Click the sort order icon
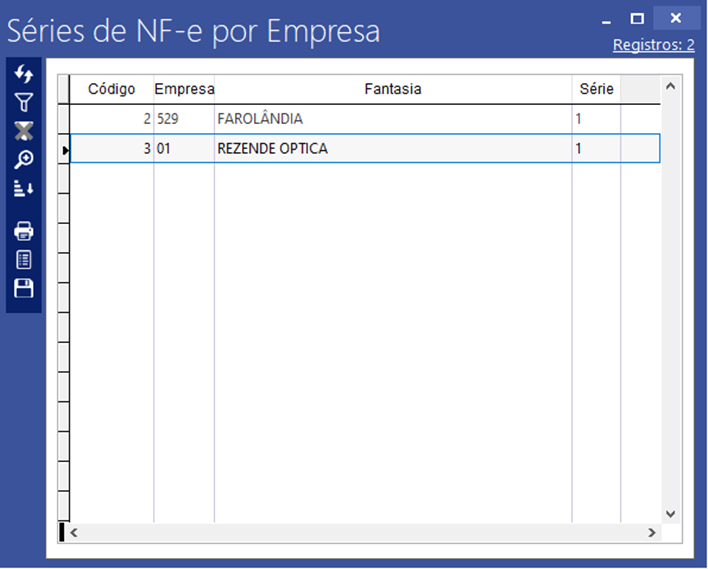 click(24, 188)
